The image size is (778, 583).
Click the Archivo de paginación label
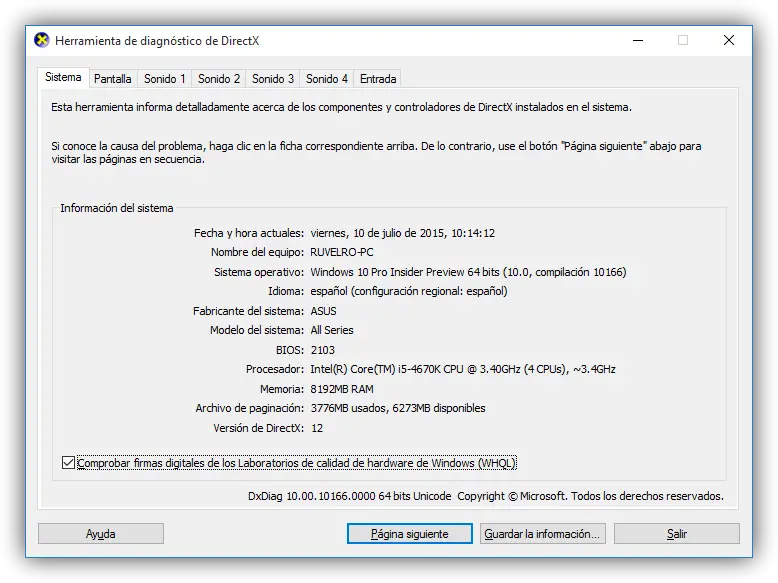click(250, 408)
